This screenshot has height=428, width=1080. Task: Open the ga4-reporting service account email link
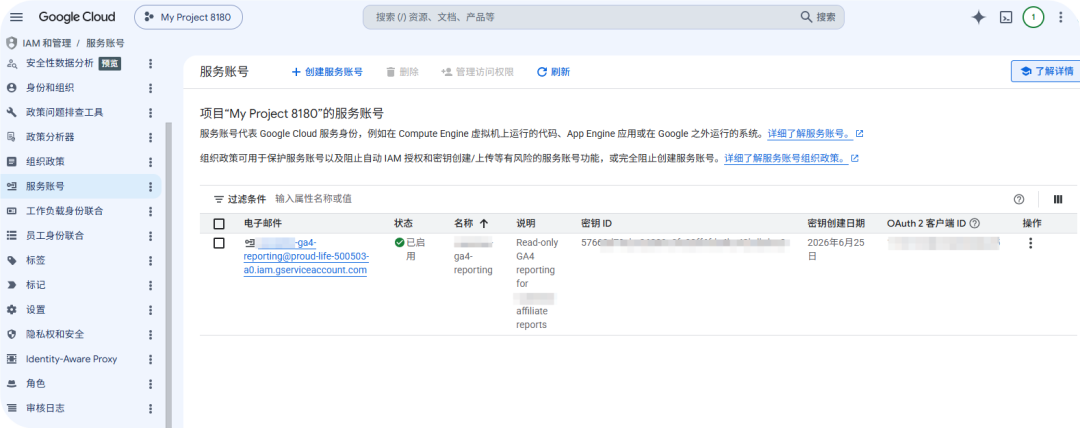point(306,256)
